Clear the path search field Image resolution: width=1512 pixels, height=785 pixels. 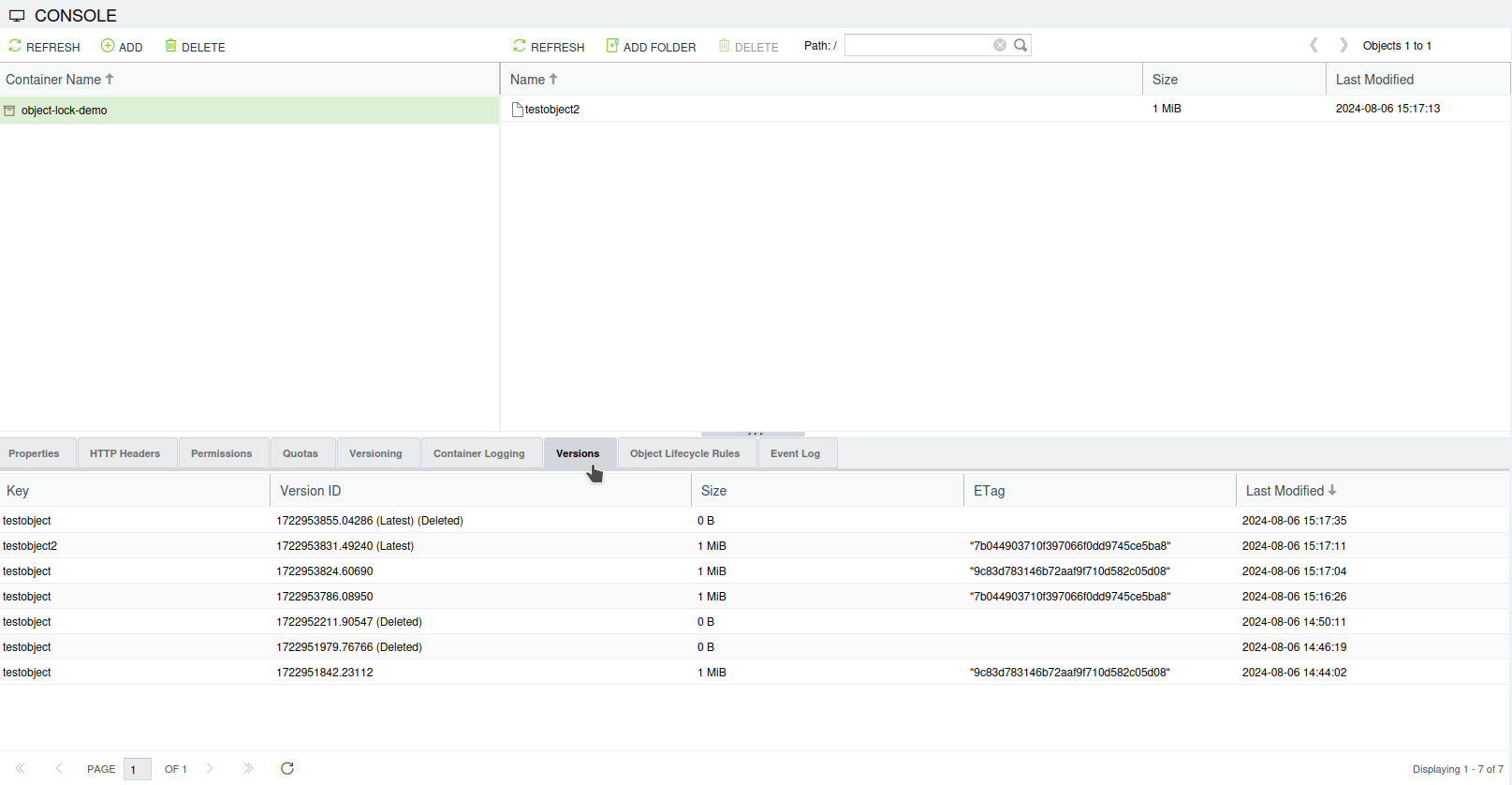(1000, 45)
